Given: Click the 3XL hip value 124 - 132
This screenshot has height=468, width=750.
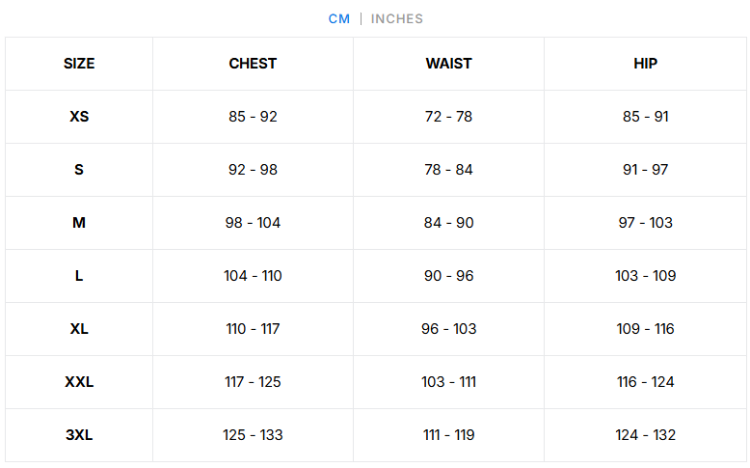Looking at the screenshot, I should point(645,435).
